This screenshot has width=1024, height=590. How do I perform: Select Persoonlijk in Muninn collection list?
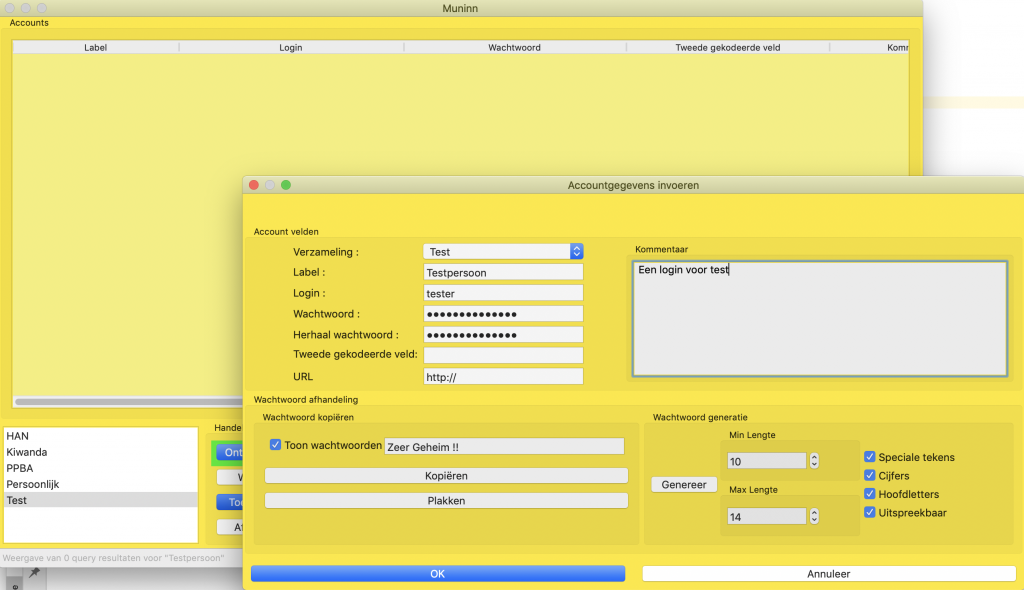coord(101,484)
